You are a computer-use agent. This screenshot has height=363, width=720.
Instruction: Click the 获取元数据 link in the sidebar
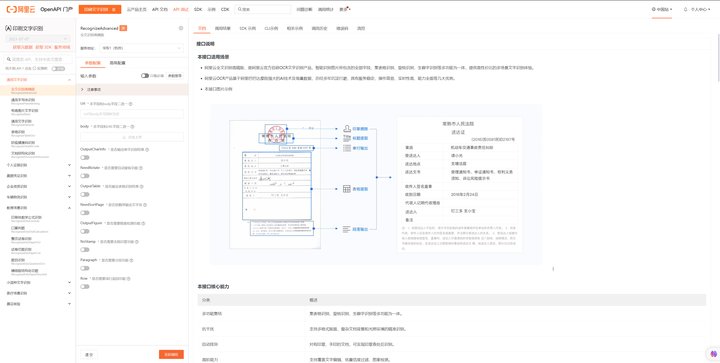click(x=22, y=47)
